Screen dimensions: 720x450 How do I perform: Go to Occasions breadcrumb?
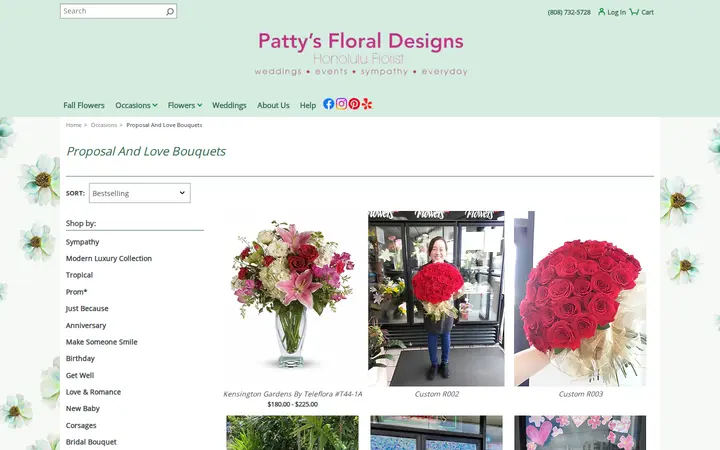pos(104,125)
